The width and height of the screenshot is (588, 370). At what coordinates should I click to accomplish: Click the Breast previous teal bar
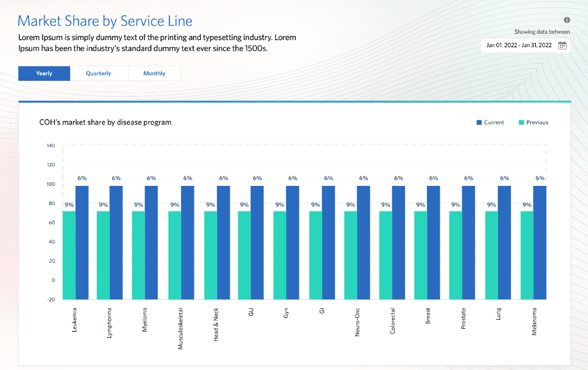420,255
